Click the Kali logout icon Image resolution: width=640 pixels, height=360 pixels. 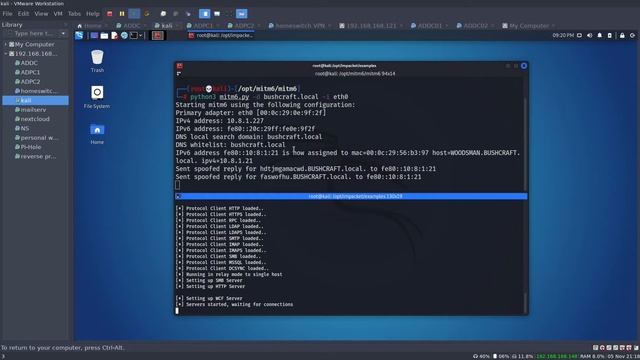tap(632, 36)
